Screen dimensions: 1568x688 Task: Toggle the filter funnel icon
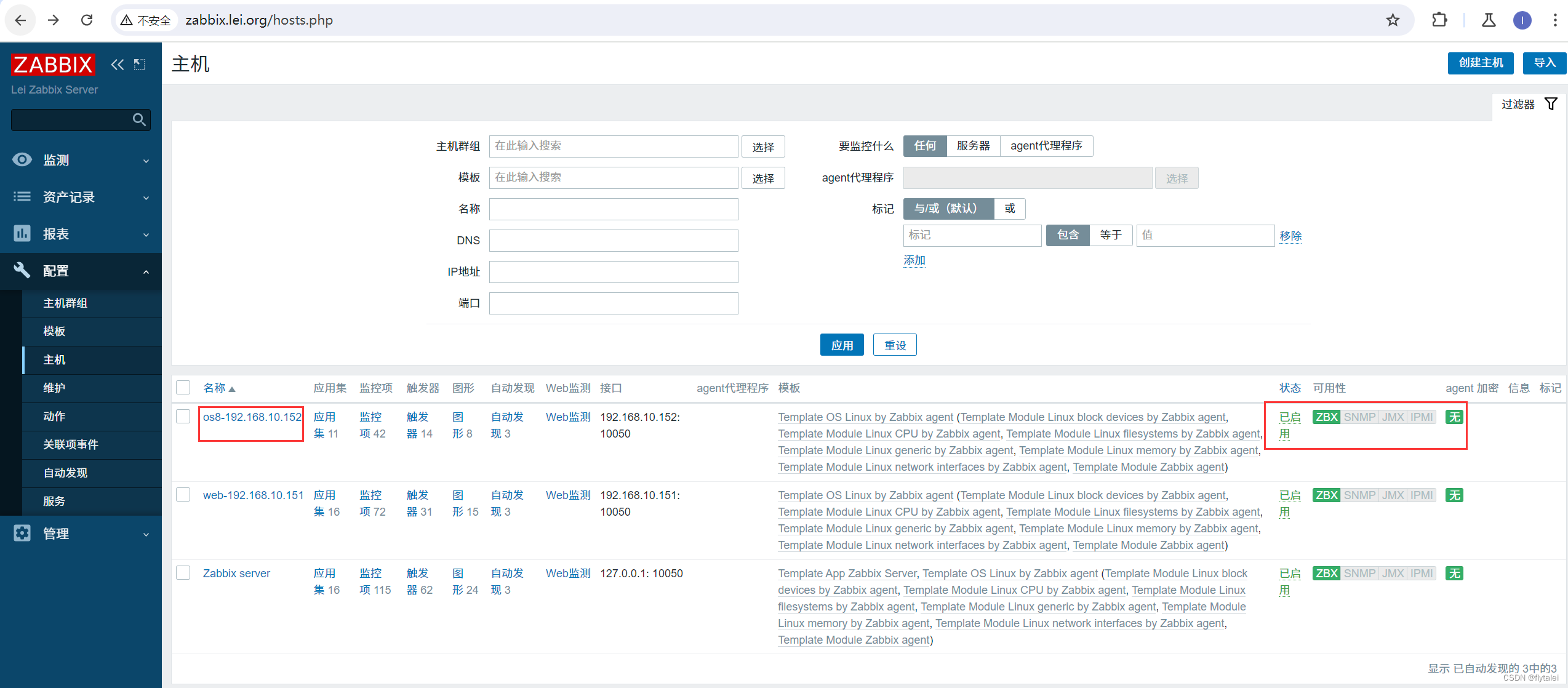point(1551,104)
